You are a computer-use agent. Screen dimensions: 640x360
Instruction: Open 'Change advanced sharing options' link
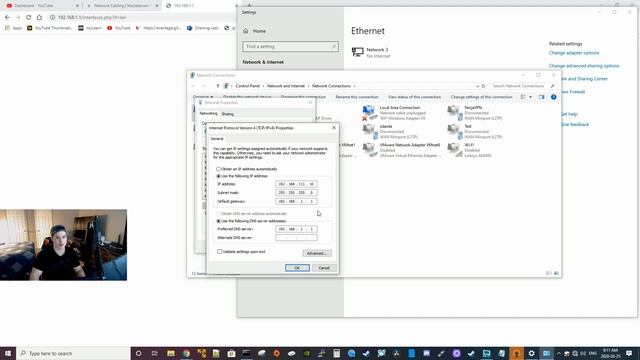pos(584,66)
